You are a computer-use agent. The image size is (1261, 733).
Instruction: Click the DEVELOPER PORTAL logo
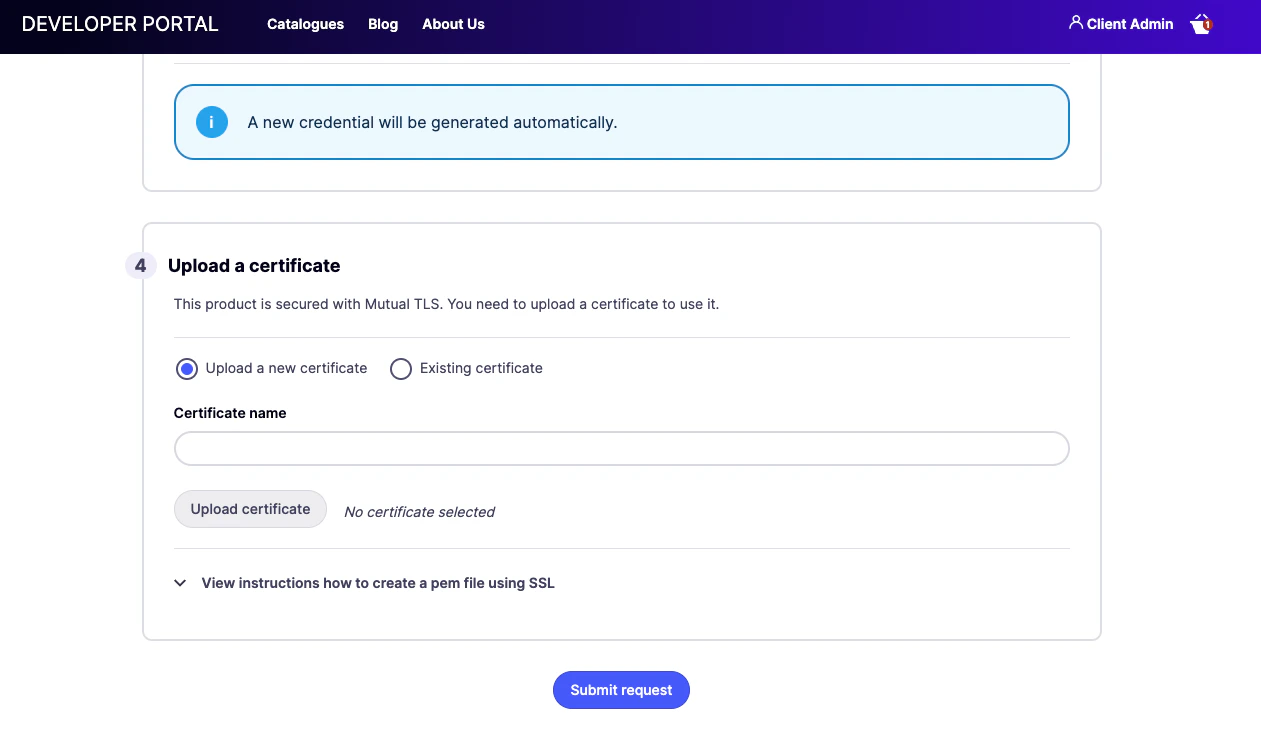point(118,23)
